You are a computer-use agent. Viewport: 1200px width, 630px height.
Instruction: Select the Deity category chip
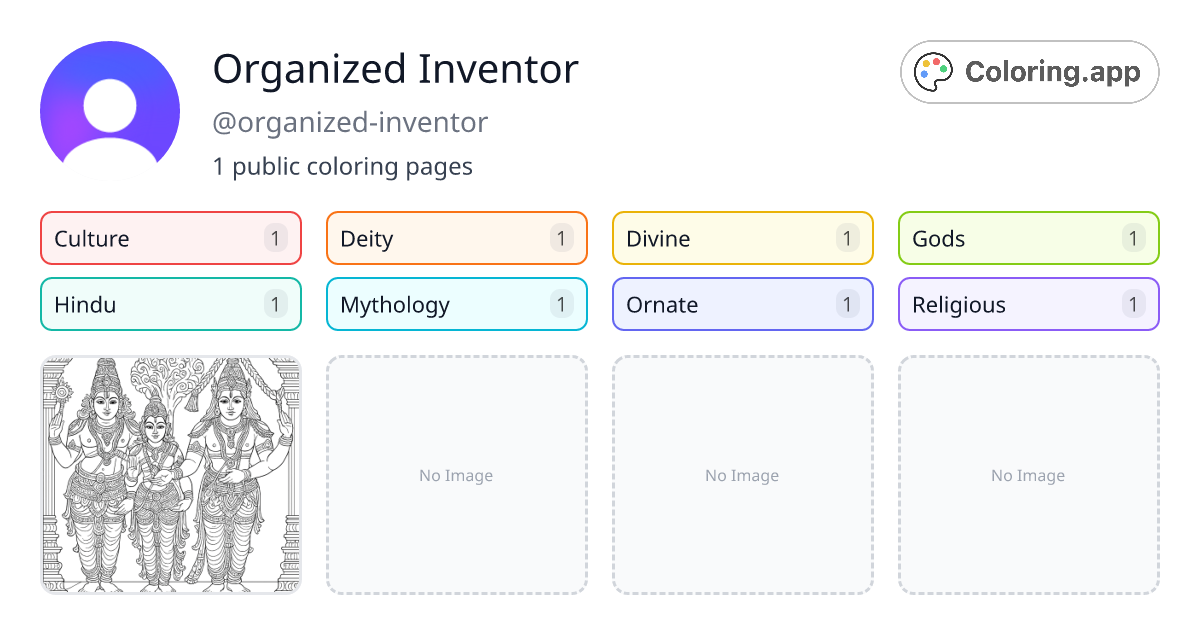(x=456, y=238)
